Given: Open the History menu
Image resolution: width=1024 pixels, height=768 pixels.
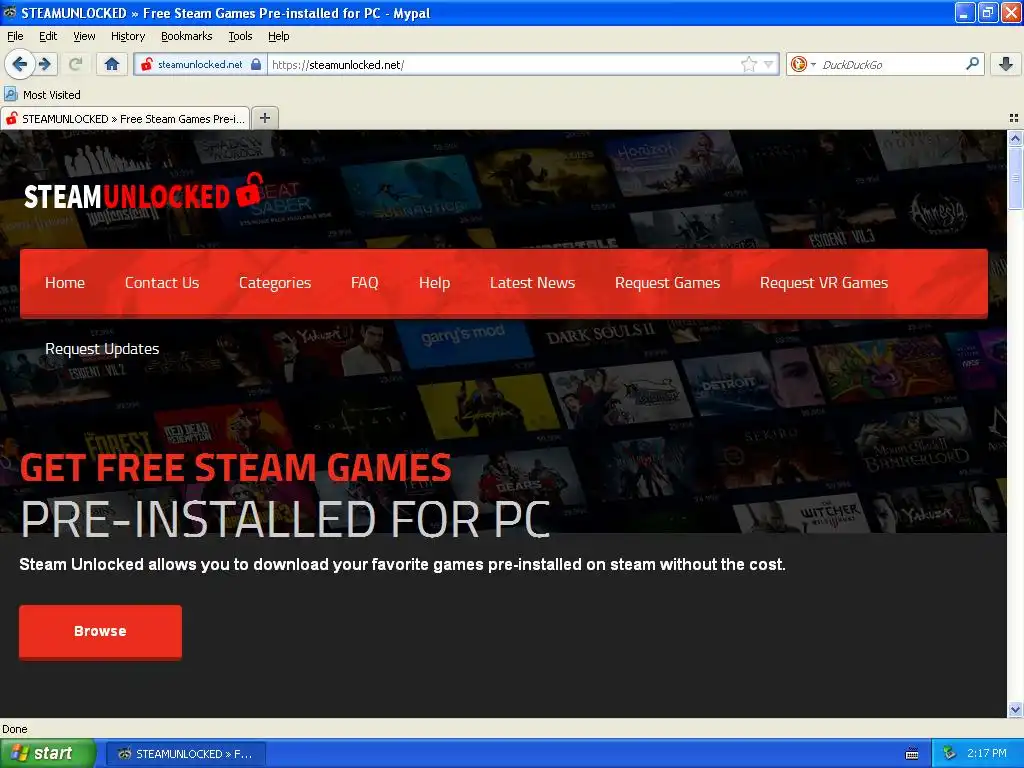Looking at the screenshot, I should 127,36.
